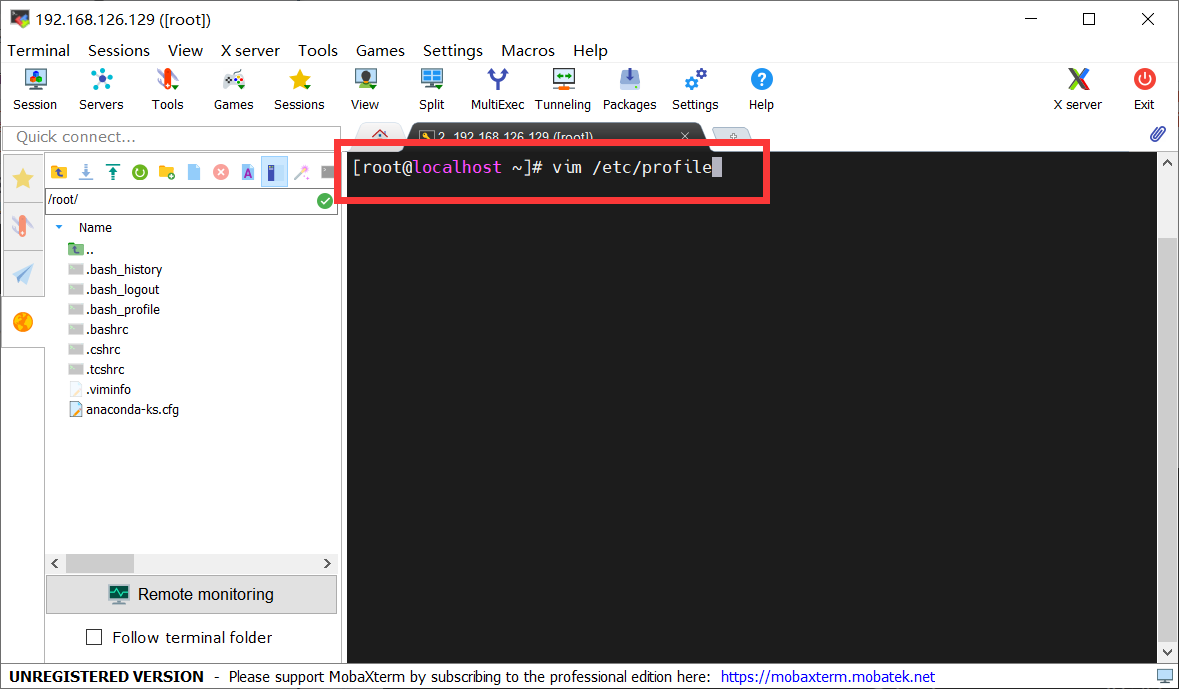Screen dimensions: 1179x689
Task: Open the sidebar Sessions star tab
Action: click(23, 178)
